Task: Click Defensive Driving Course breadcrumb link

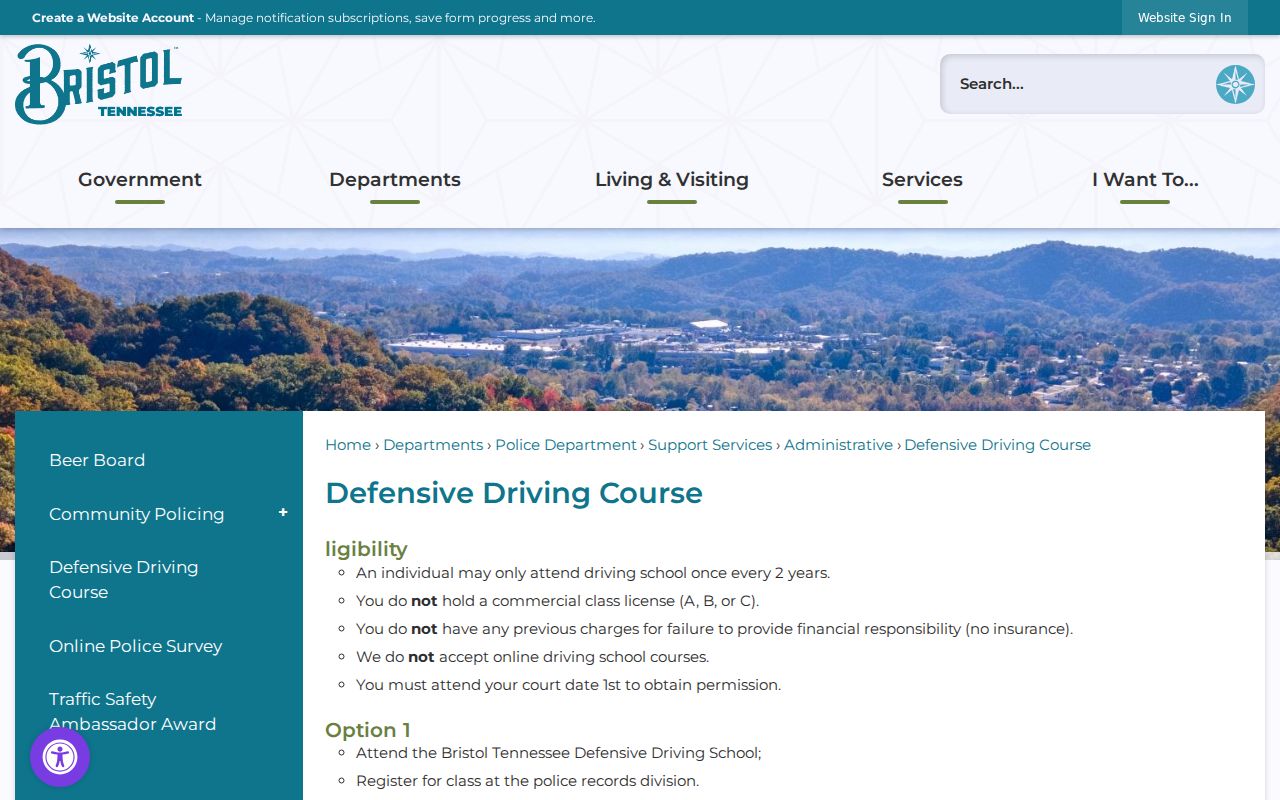Action: point(997,445)
